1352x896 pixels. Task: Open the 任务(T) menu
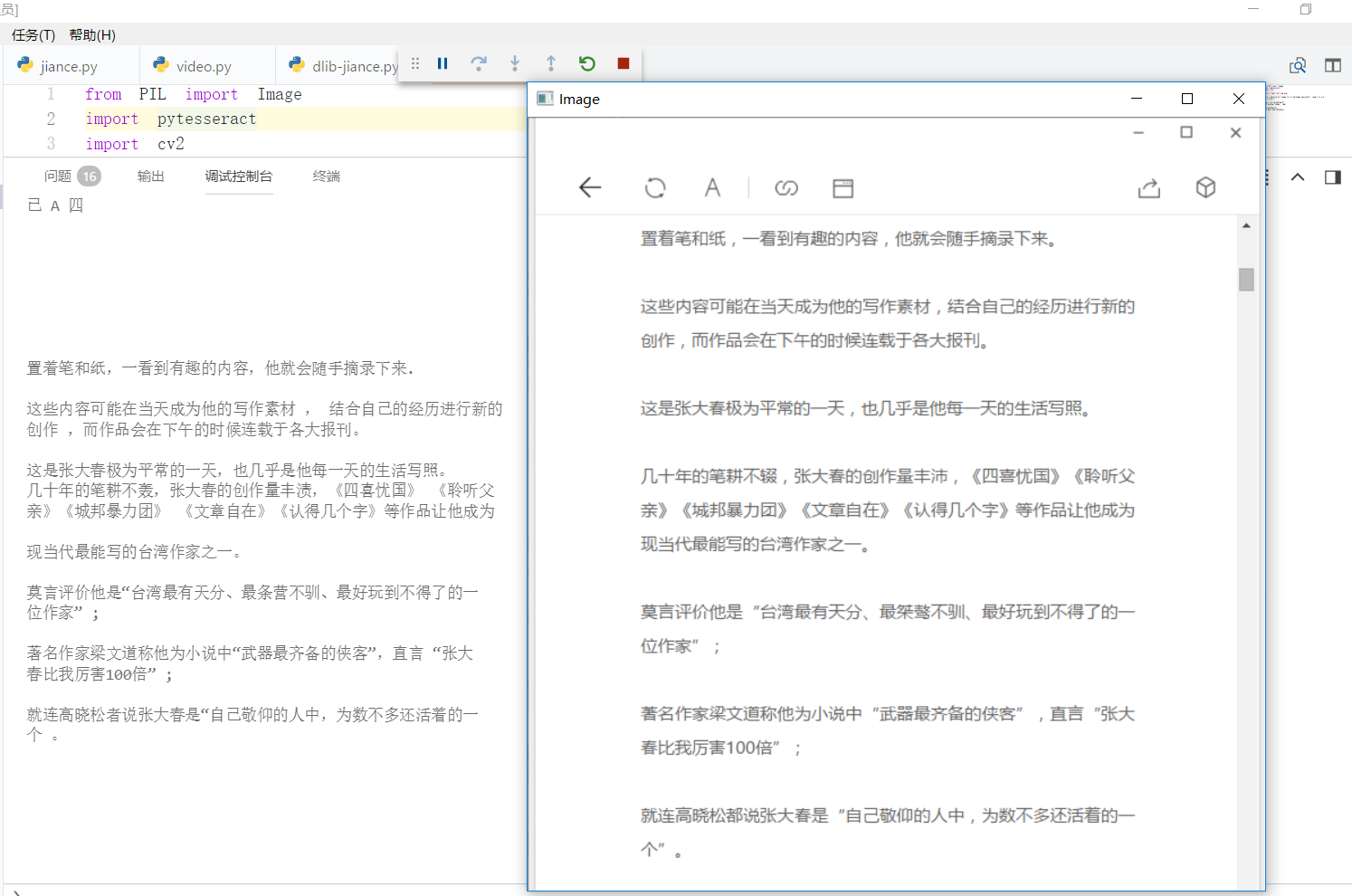33,35
